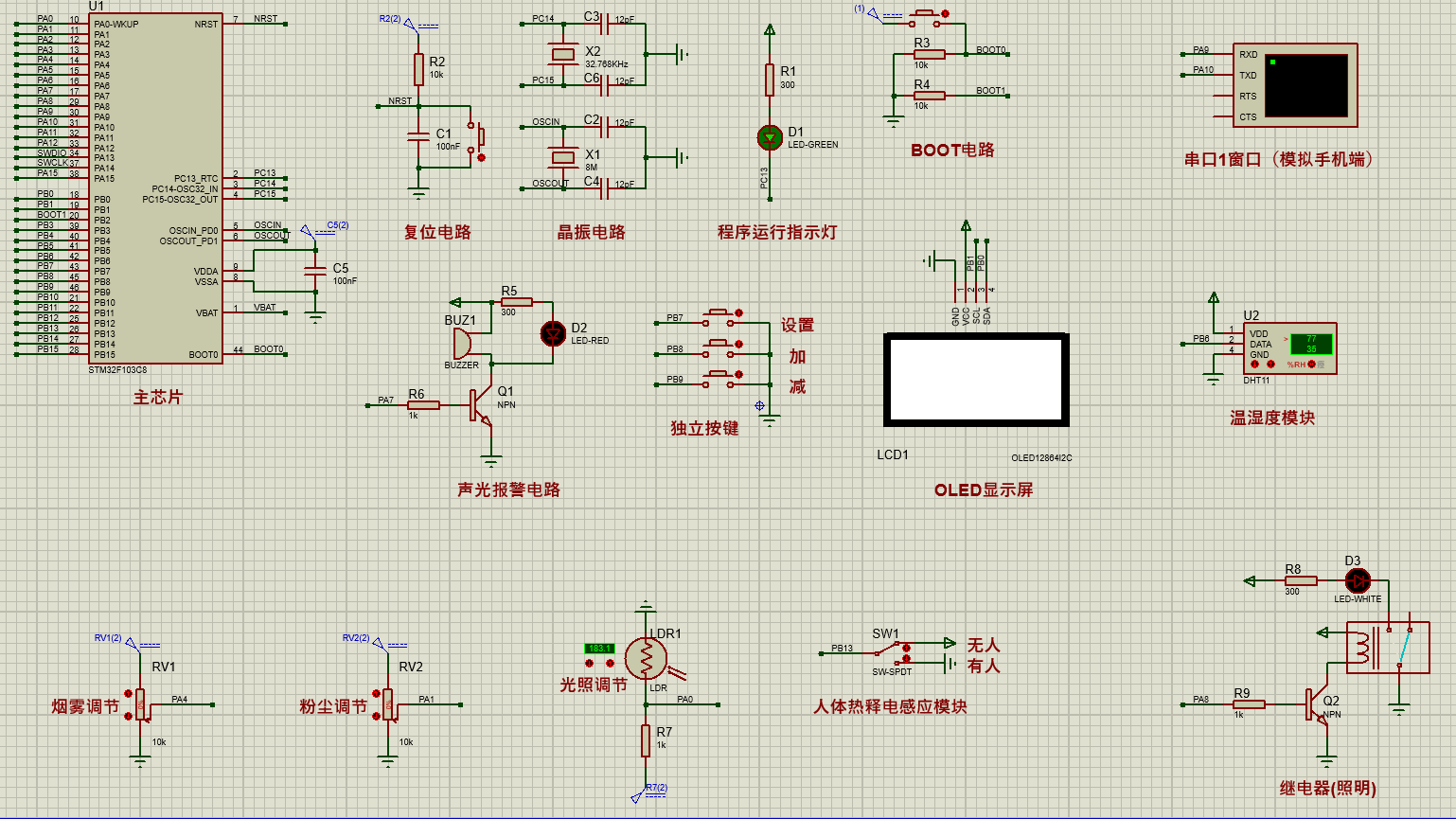Click the Q1 NPN transistor symbol

(x=481, y=405)
